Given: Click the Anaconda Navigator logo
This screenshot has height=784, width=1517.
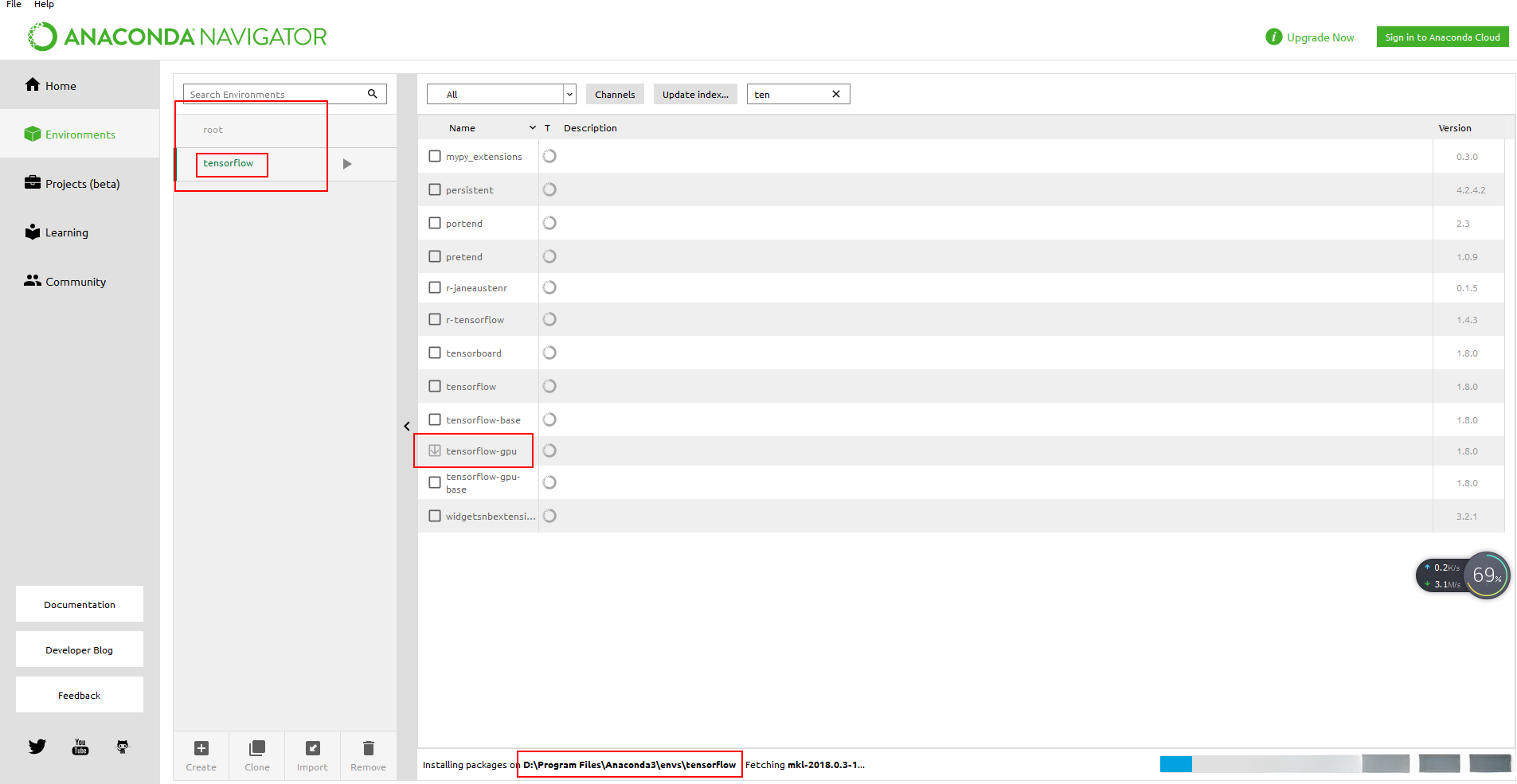Looking at the screenshot, I should 178,37.
